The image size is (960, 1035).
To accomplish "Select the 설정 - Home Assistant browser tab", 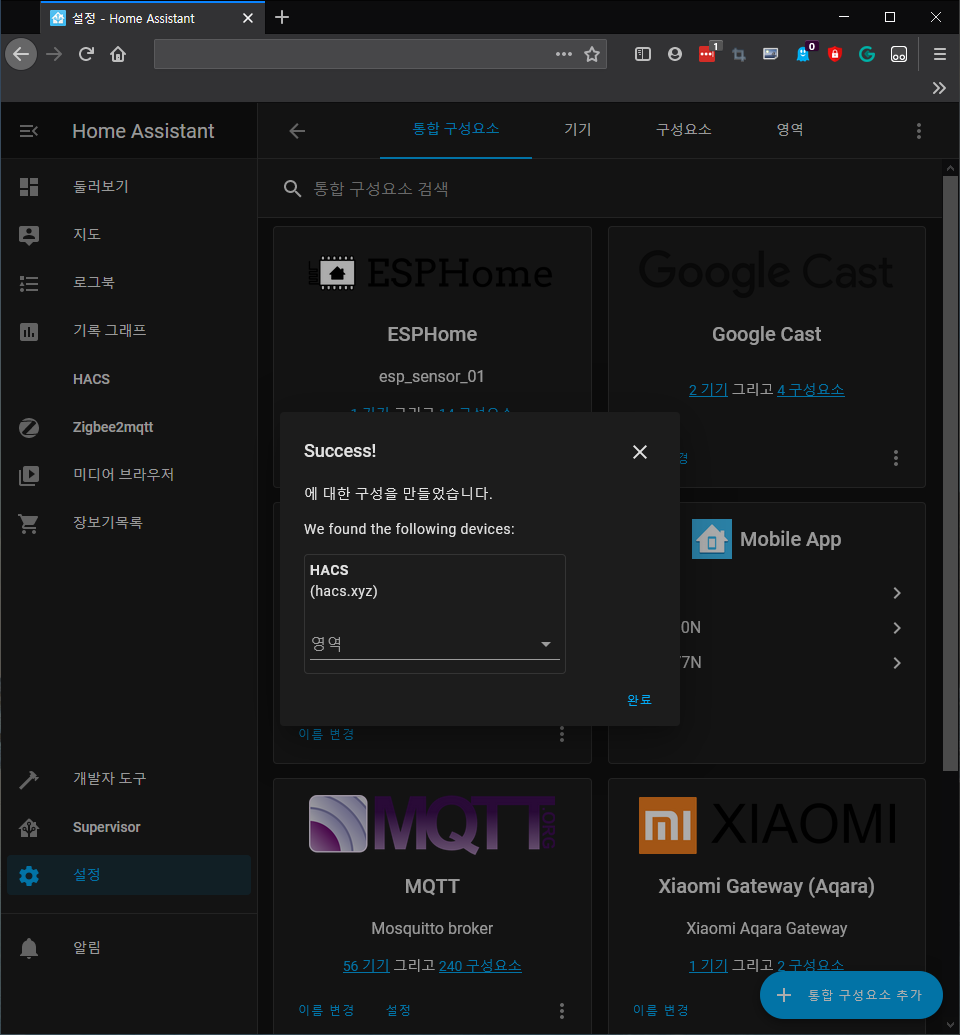I will pyautogui.click(x=152, y=18).
